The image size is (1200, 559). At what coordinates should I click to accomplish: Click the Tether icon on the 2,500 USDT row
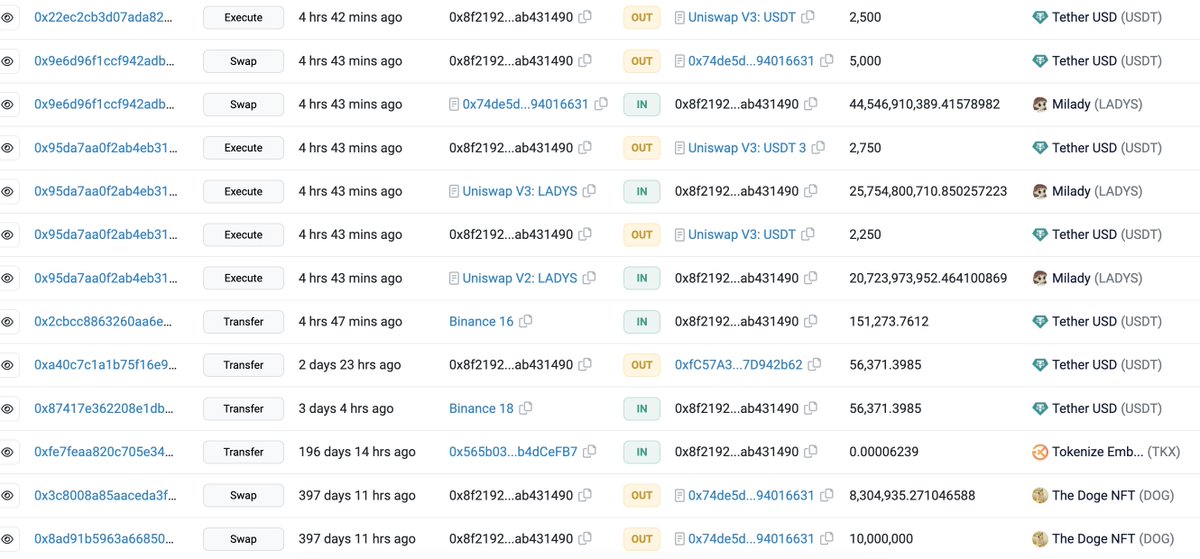1040,17
